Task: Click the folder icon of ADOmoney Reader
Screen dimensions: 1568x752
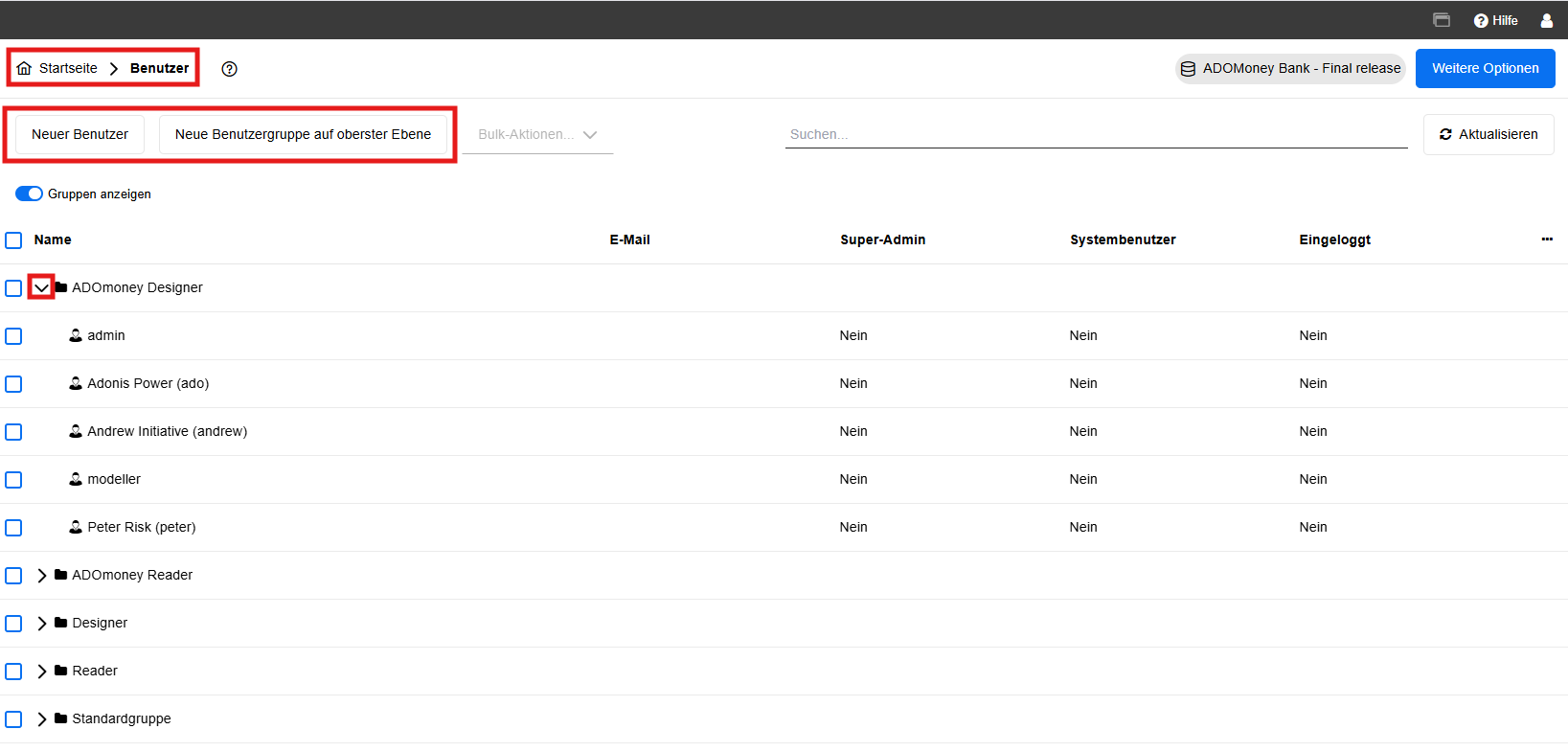Action: (x=61, y=575)
